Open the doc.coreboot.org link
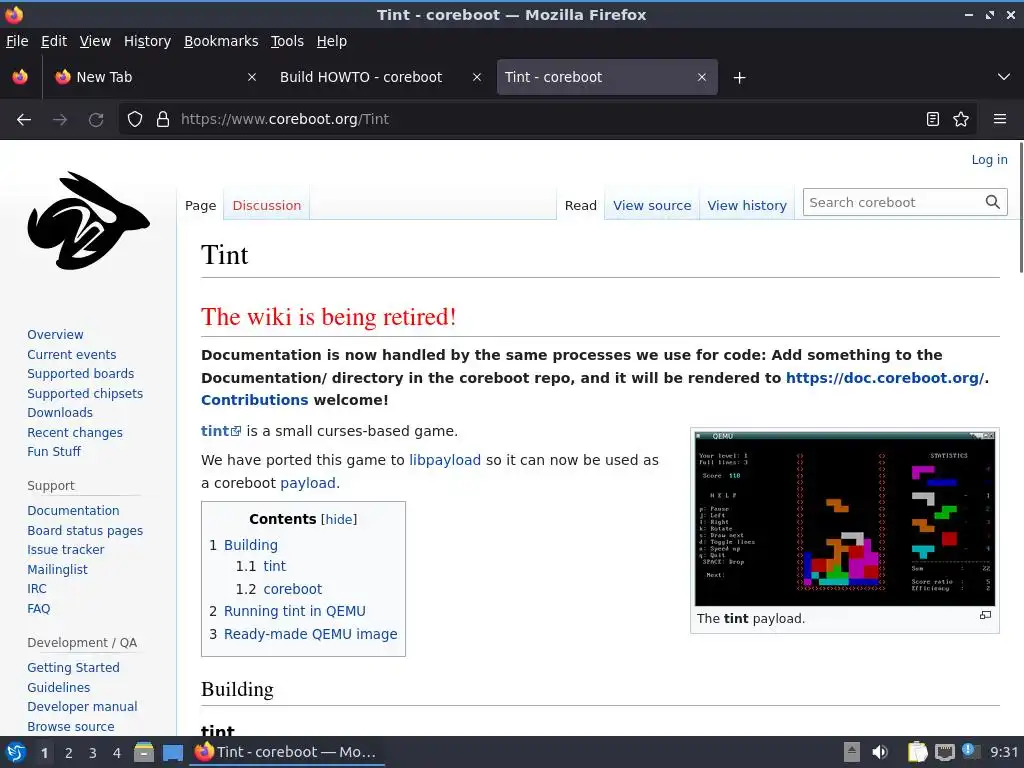Image resolution: width=1024 pixels, height=768 pixels. [x=885, y=378]
